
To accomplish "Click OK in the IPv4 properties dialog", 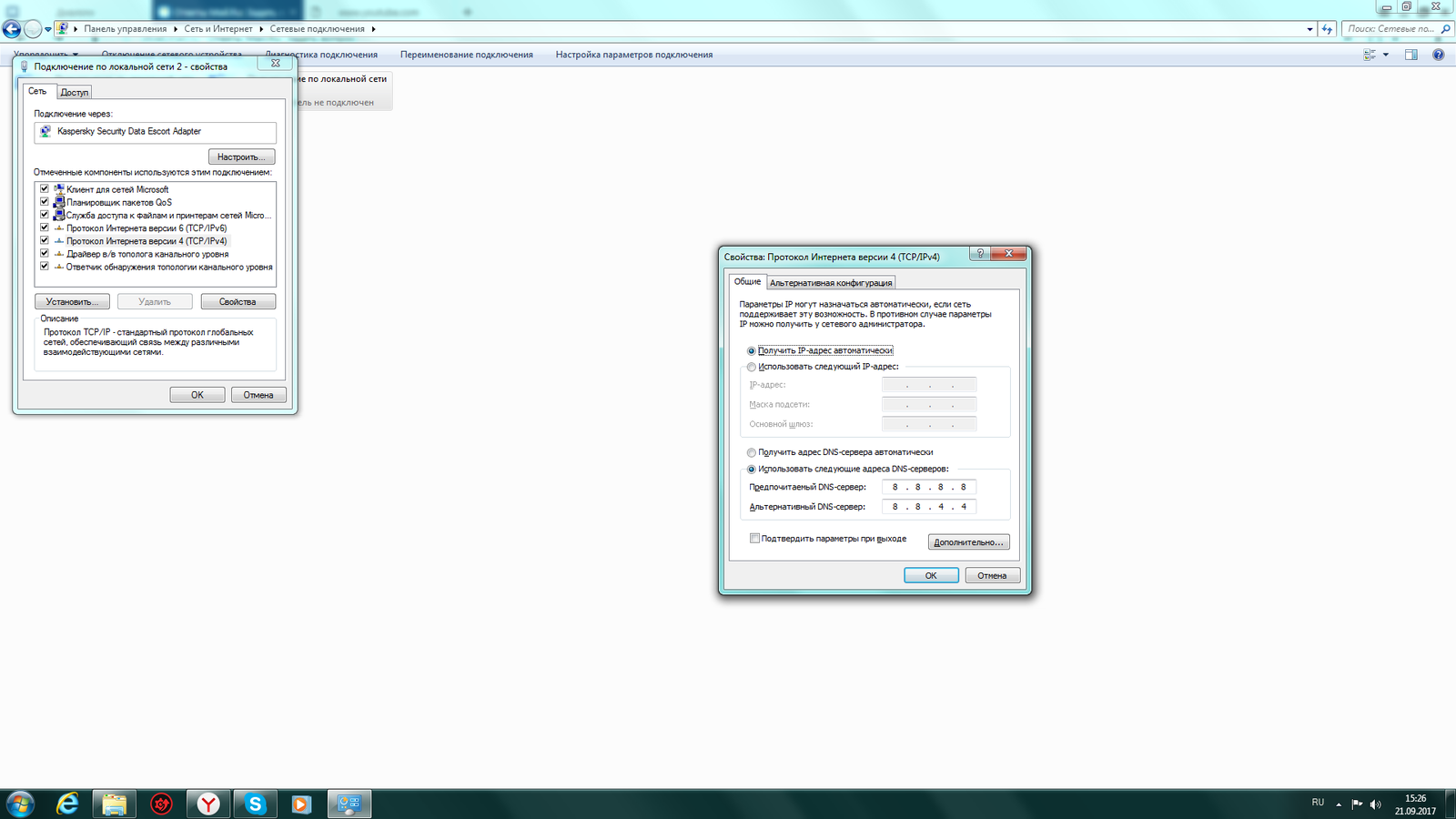I will click(931, 575).
